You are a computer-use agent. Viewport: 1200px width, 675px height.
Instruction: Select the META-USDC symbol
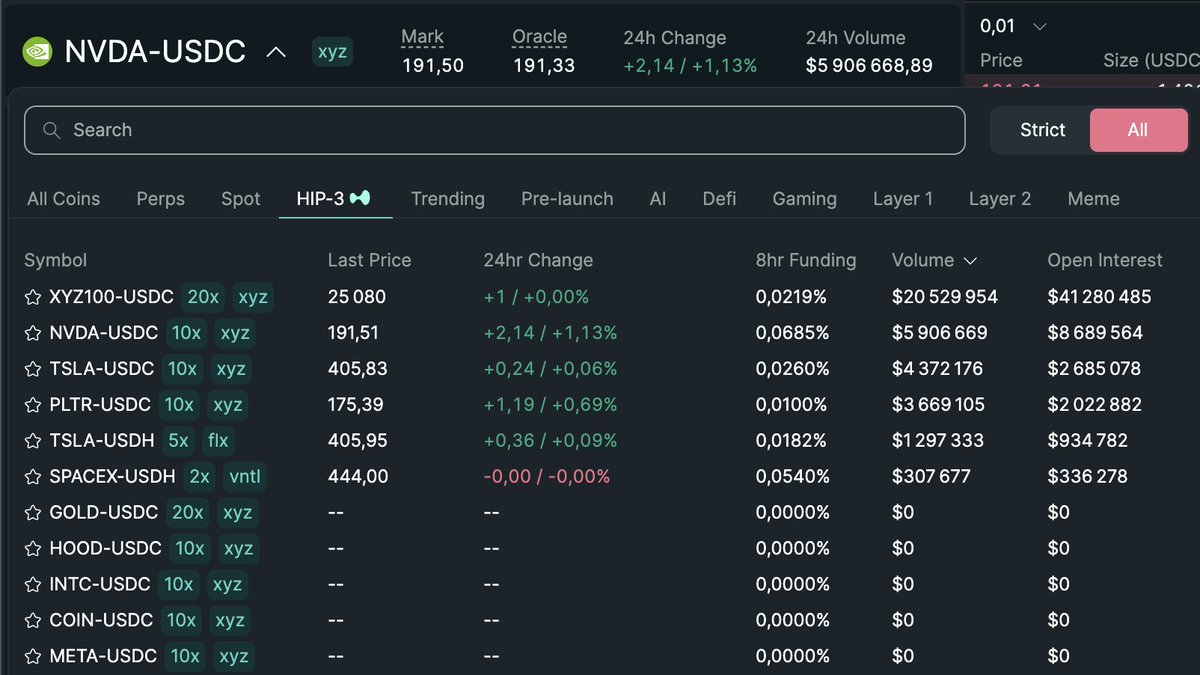pos(103,657)
